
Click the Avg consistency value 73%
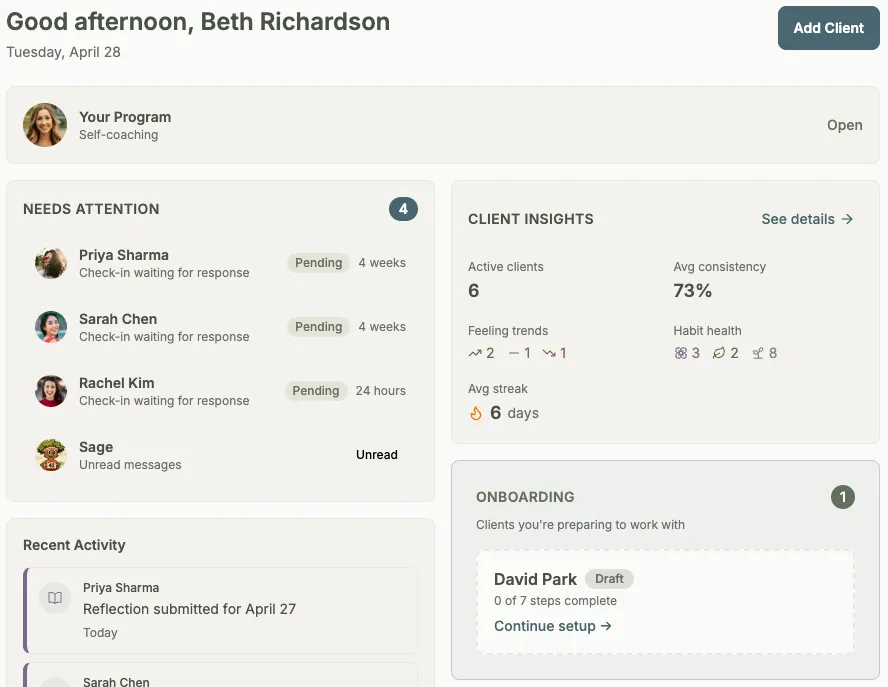coord(692,291)
